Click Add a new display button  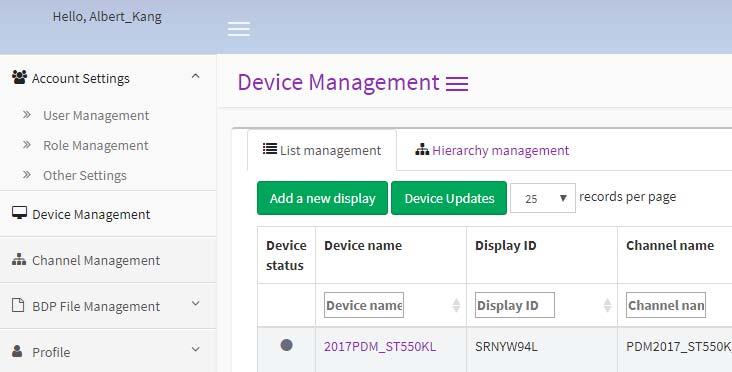click(x=322, y=198)
